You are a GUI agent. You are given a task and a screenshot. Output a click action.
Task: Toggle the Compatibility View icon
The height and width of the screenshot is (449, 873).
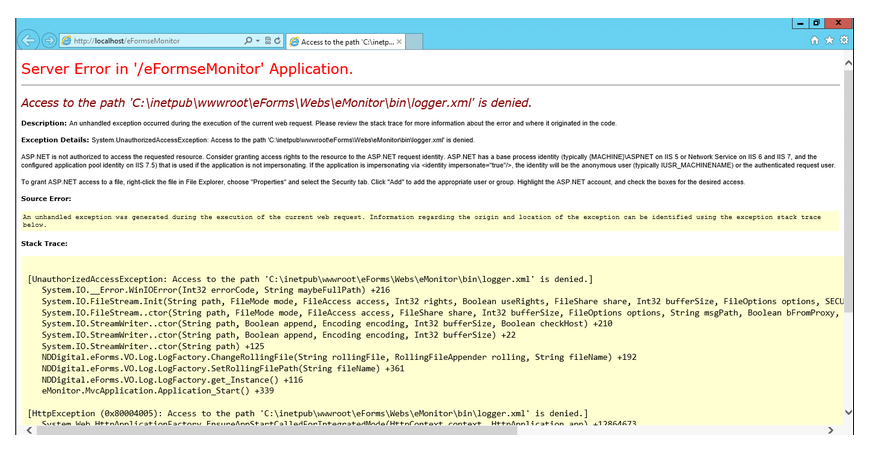tap(268, 41)
